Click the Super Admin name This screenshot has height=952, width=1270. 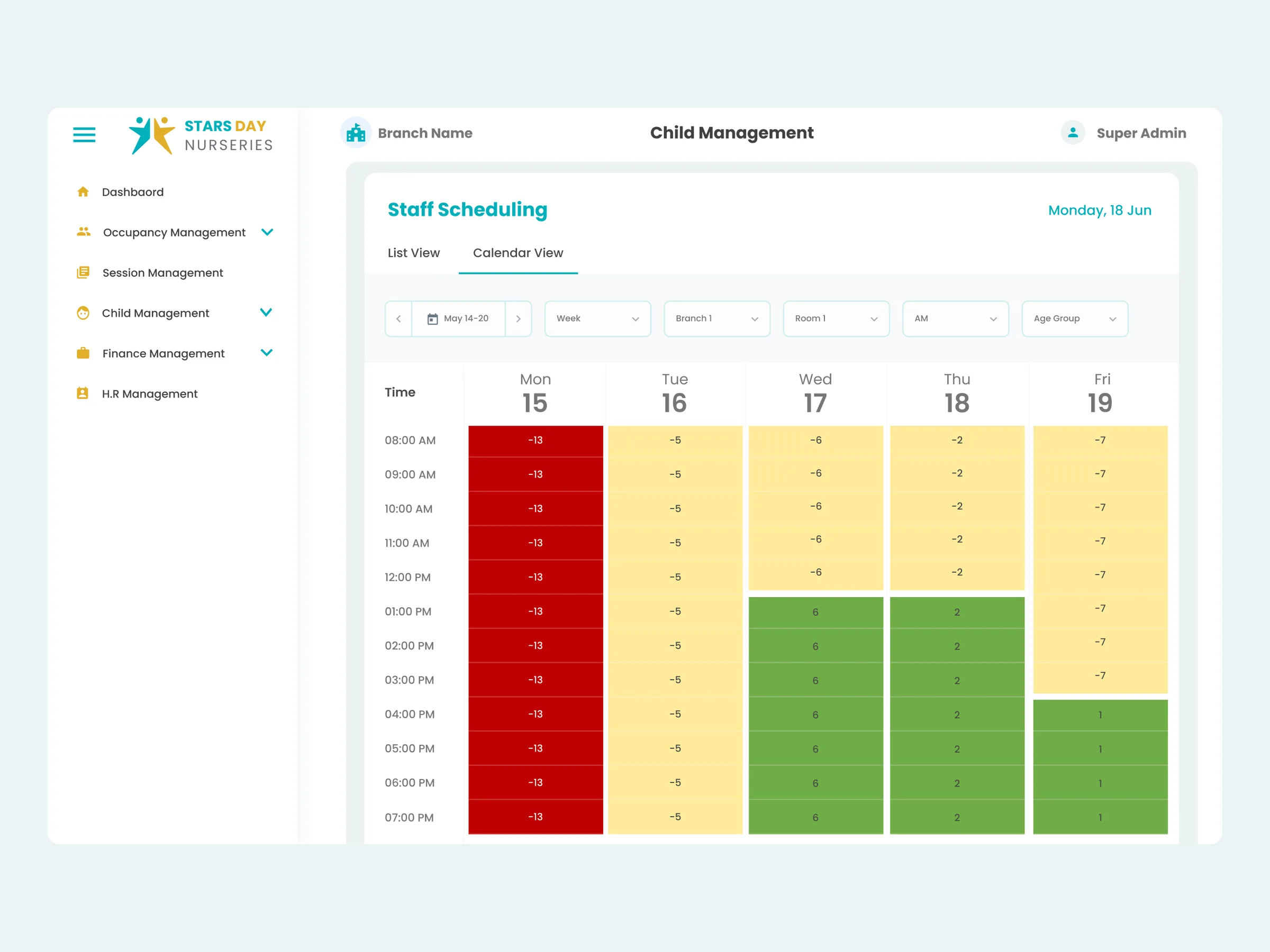1141,133
